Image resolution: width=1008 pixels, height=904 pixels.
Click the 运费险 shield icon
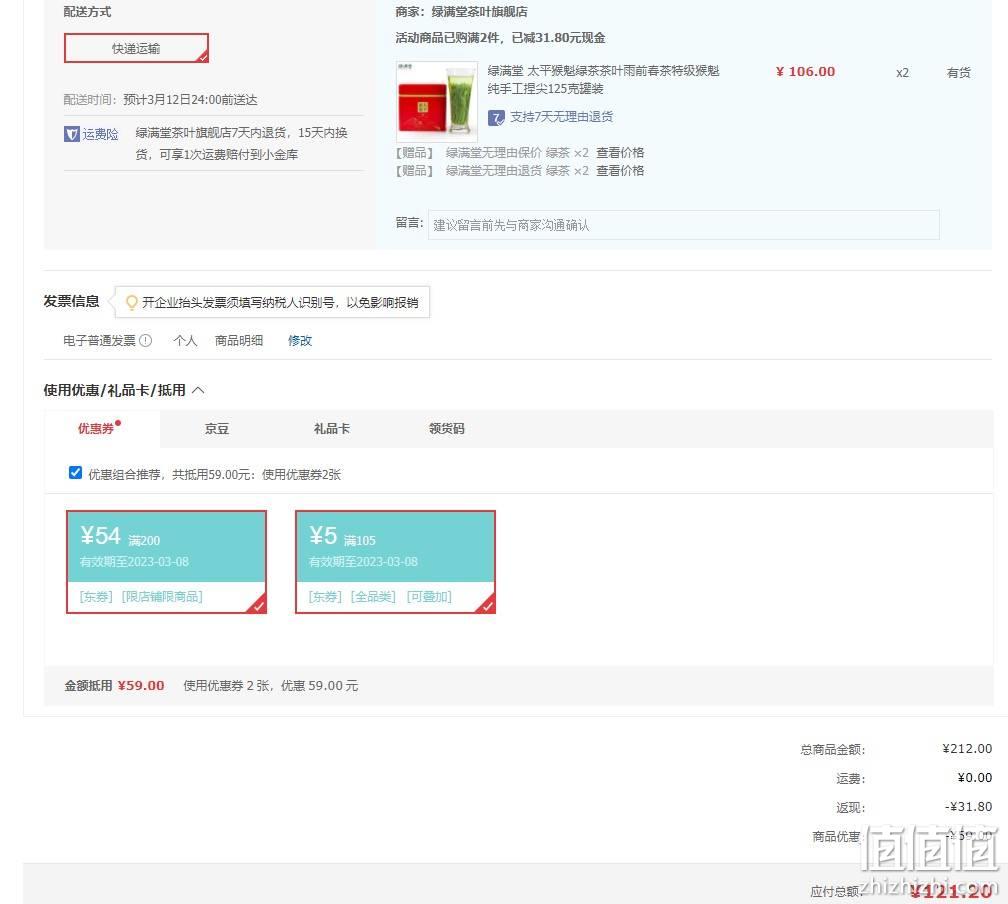71,134
